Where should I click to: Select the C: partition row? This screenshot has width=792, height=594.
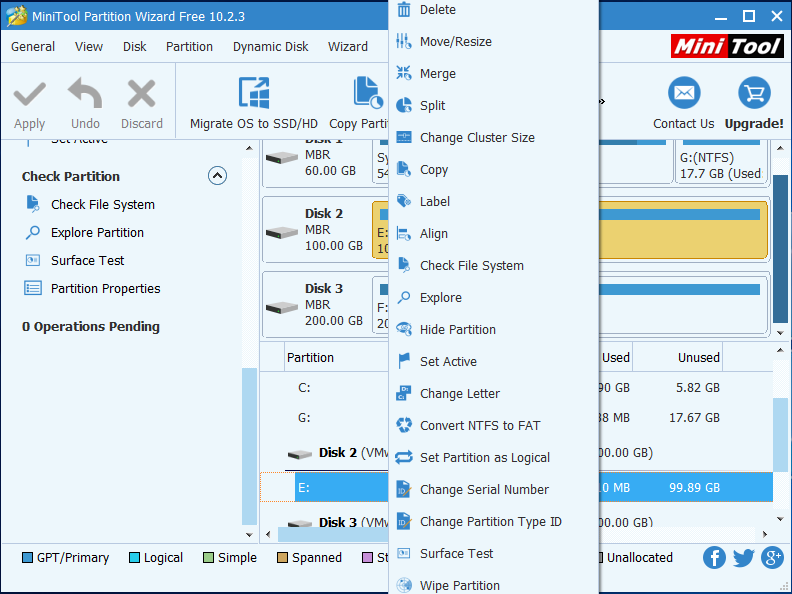coord(516,387)
